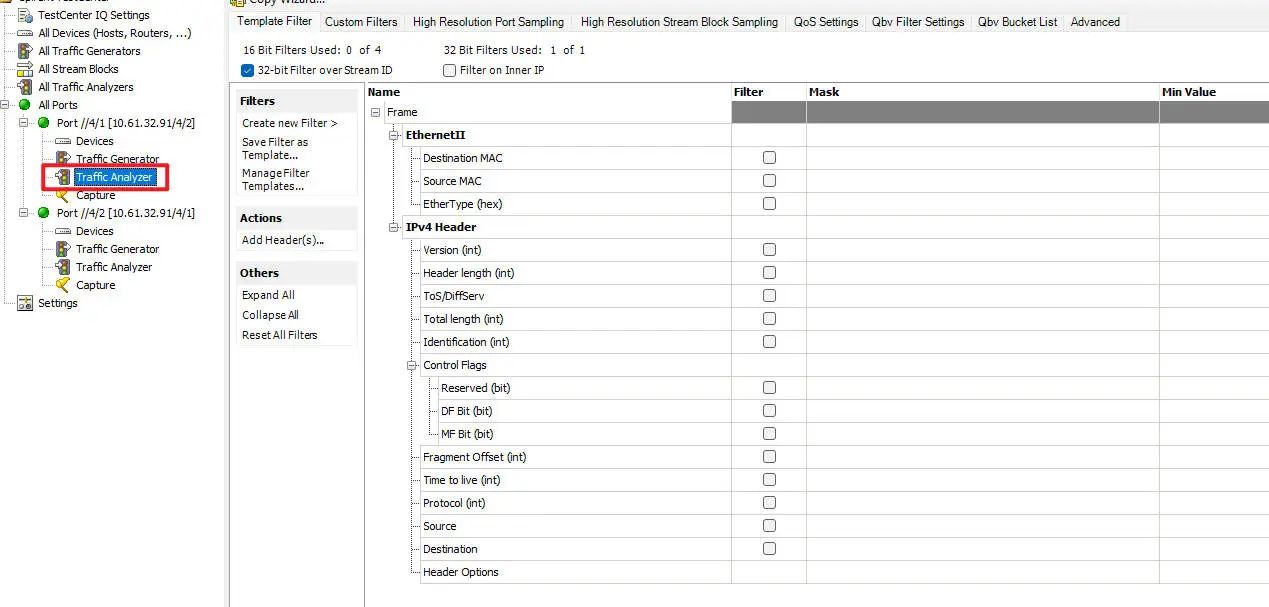Select Traffic Analyzer under Port //4/2

tap(114, 267)
